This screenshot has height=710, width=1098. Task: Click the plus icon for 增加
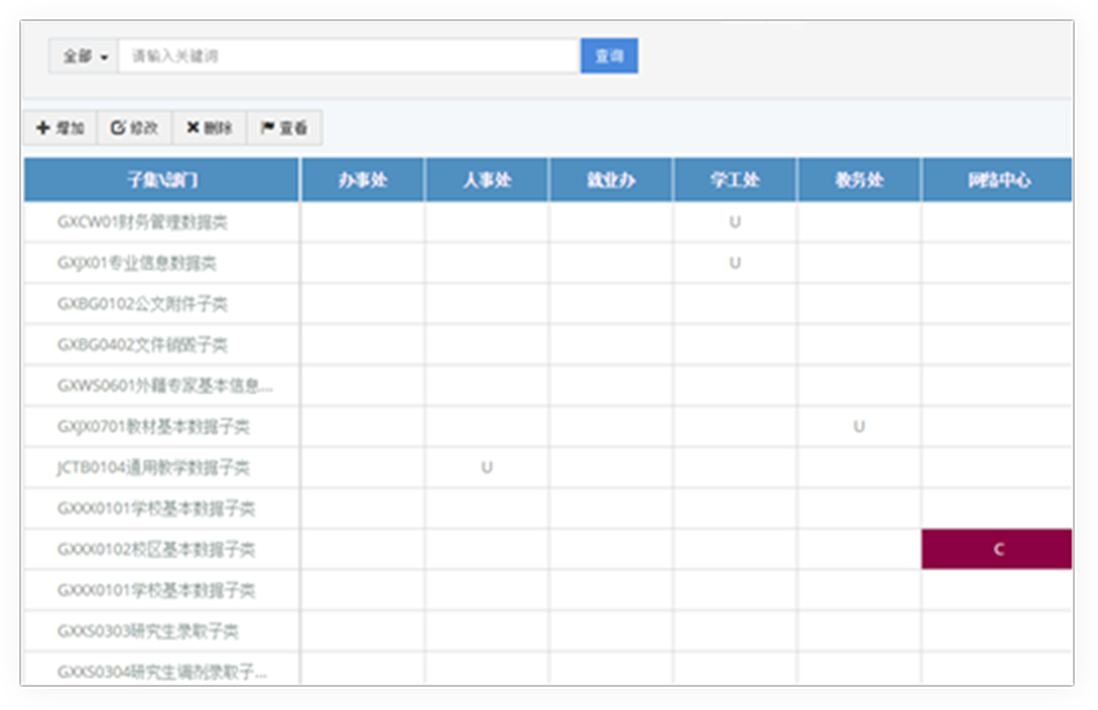[43, 128]
